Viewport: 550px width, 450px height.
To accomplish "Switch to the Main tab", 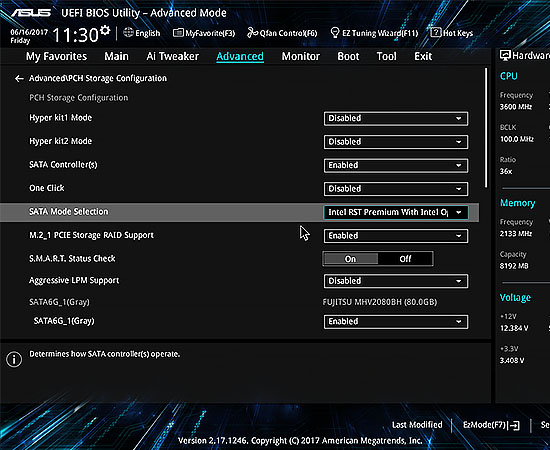I will [116, 56].
